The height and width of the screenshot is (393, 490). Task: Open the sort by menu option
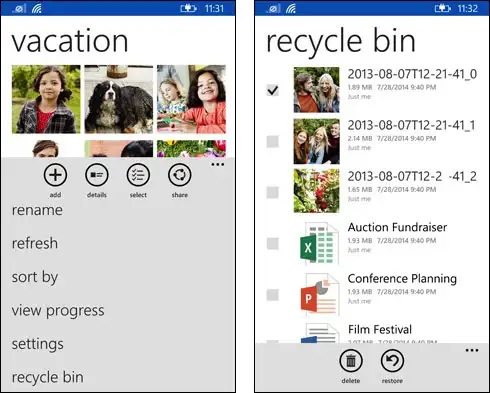pyautogui.click(x=35, y=277)
